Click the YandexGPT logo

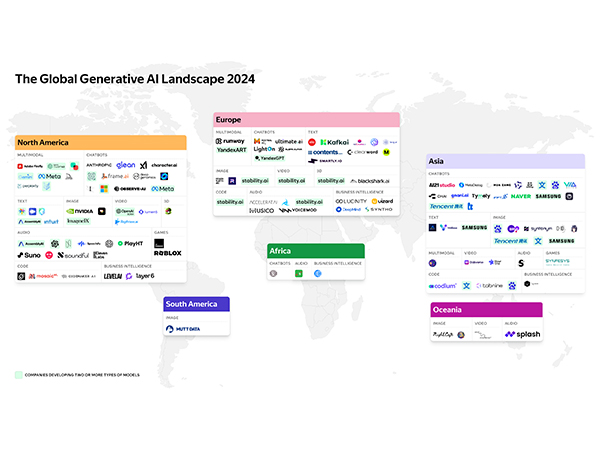pyautogui.click(x=270, y=158)
